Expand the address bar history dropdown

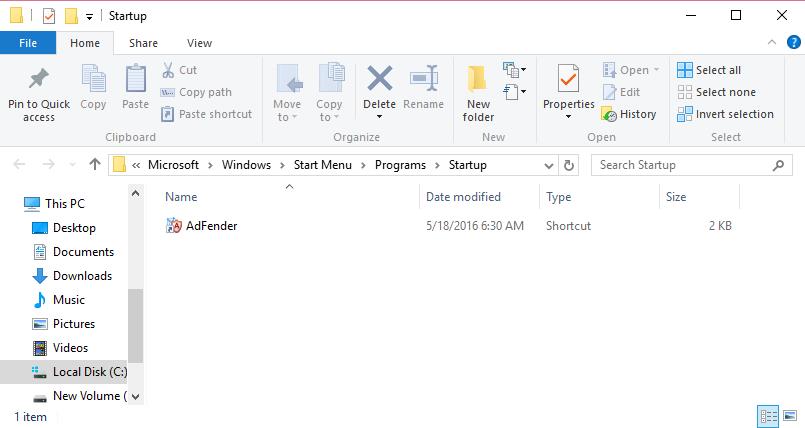(549, 165)
